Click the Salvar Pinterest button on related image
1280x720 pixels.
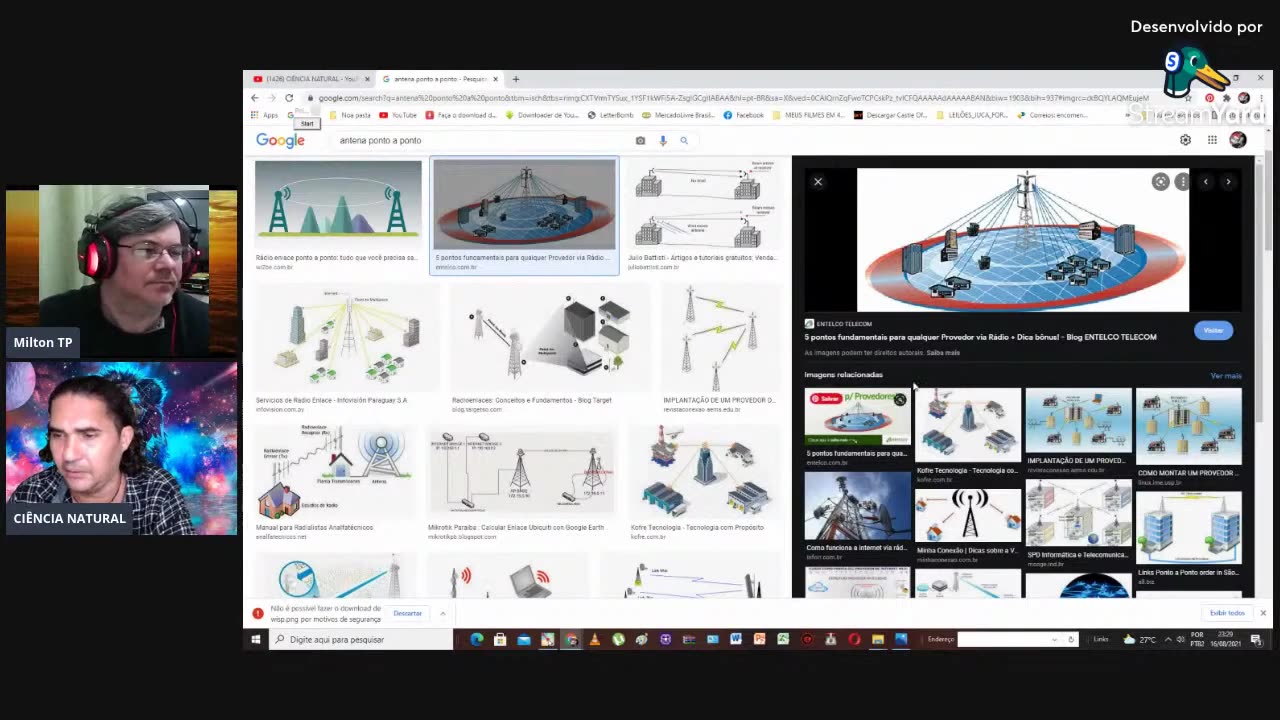click(x=825, y=398)
